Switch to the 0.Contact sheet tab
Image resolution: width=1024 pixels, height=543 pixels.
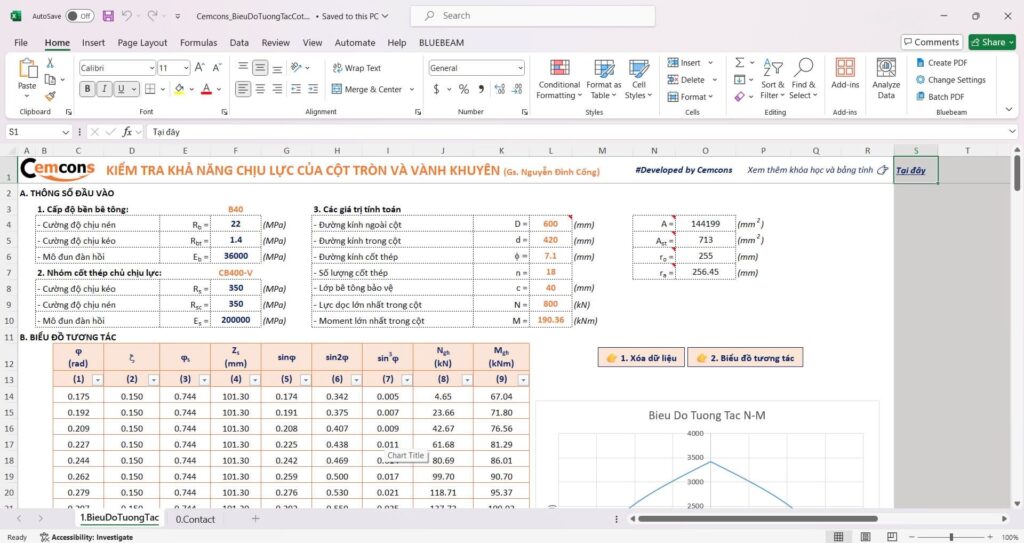[195, 519]
